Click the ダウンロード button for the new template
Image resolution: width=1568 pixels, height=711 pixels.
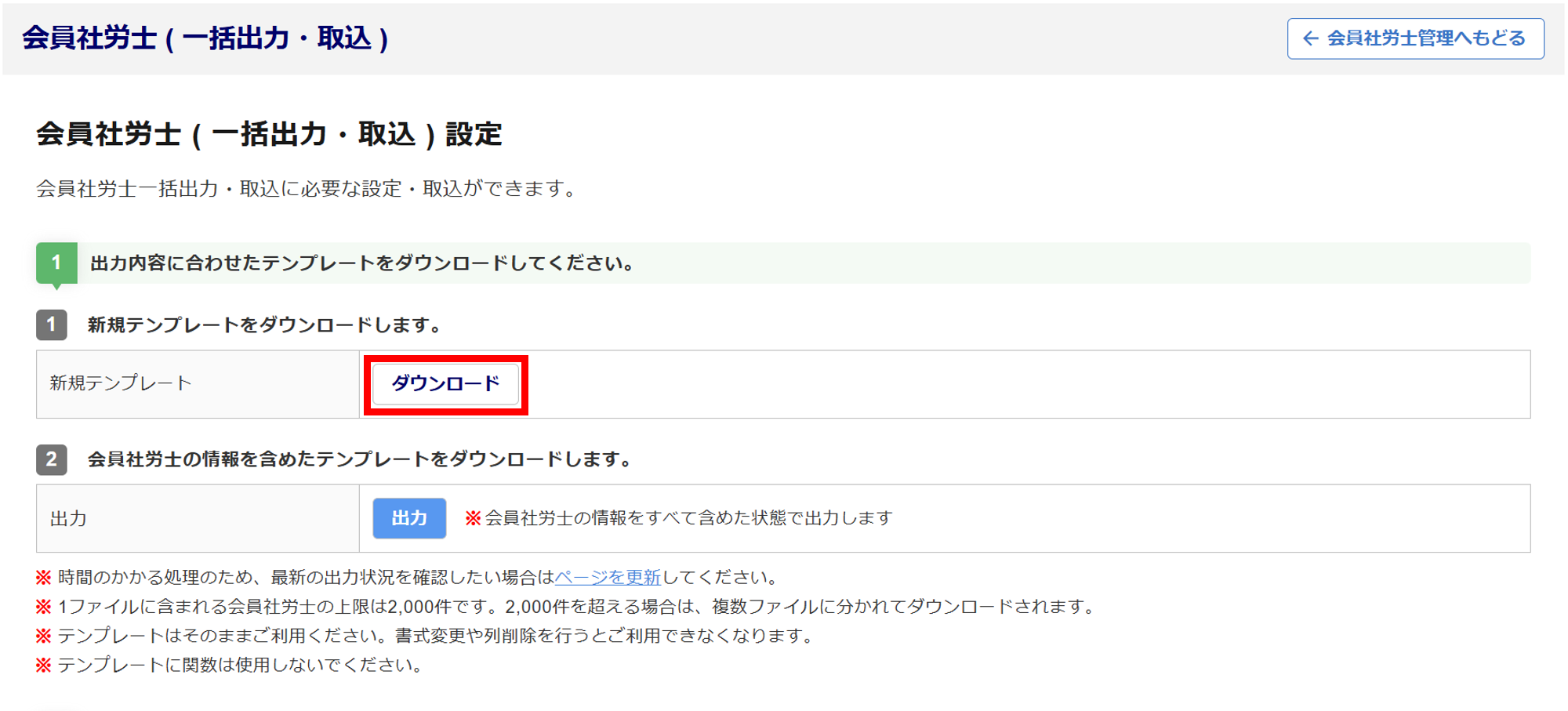pos(445,383)
